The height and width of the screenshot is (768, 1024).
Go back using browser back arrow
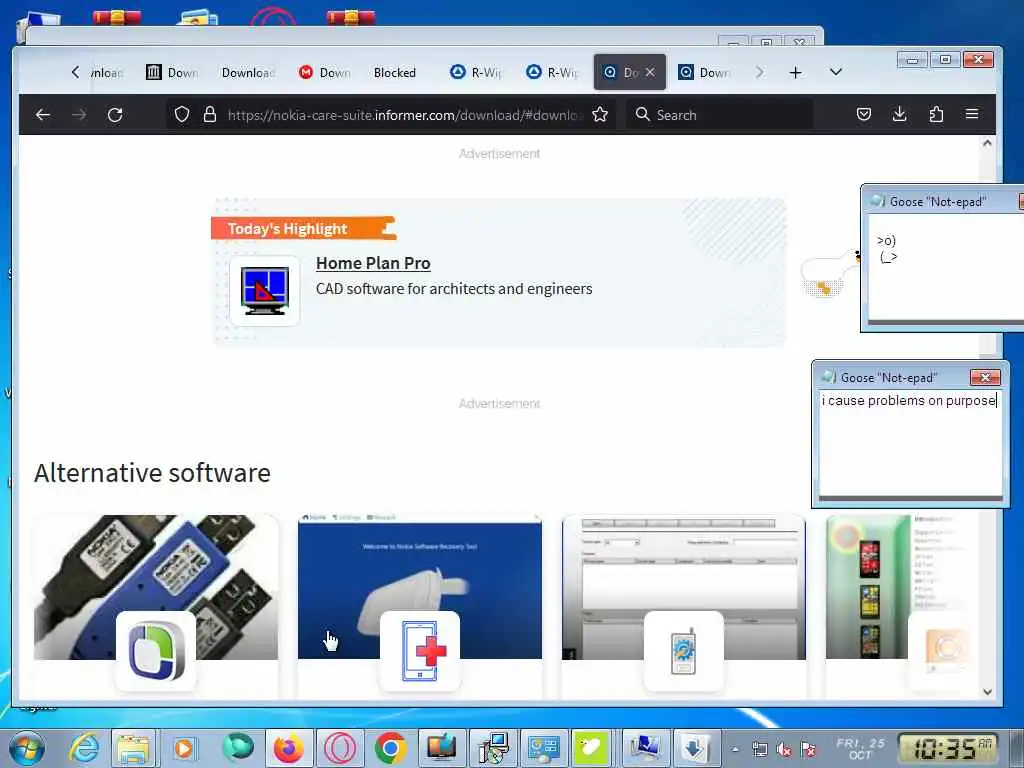click(43, 115)
